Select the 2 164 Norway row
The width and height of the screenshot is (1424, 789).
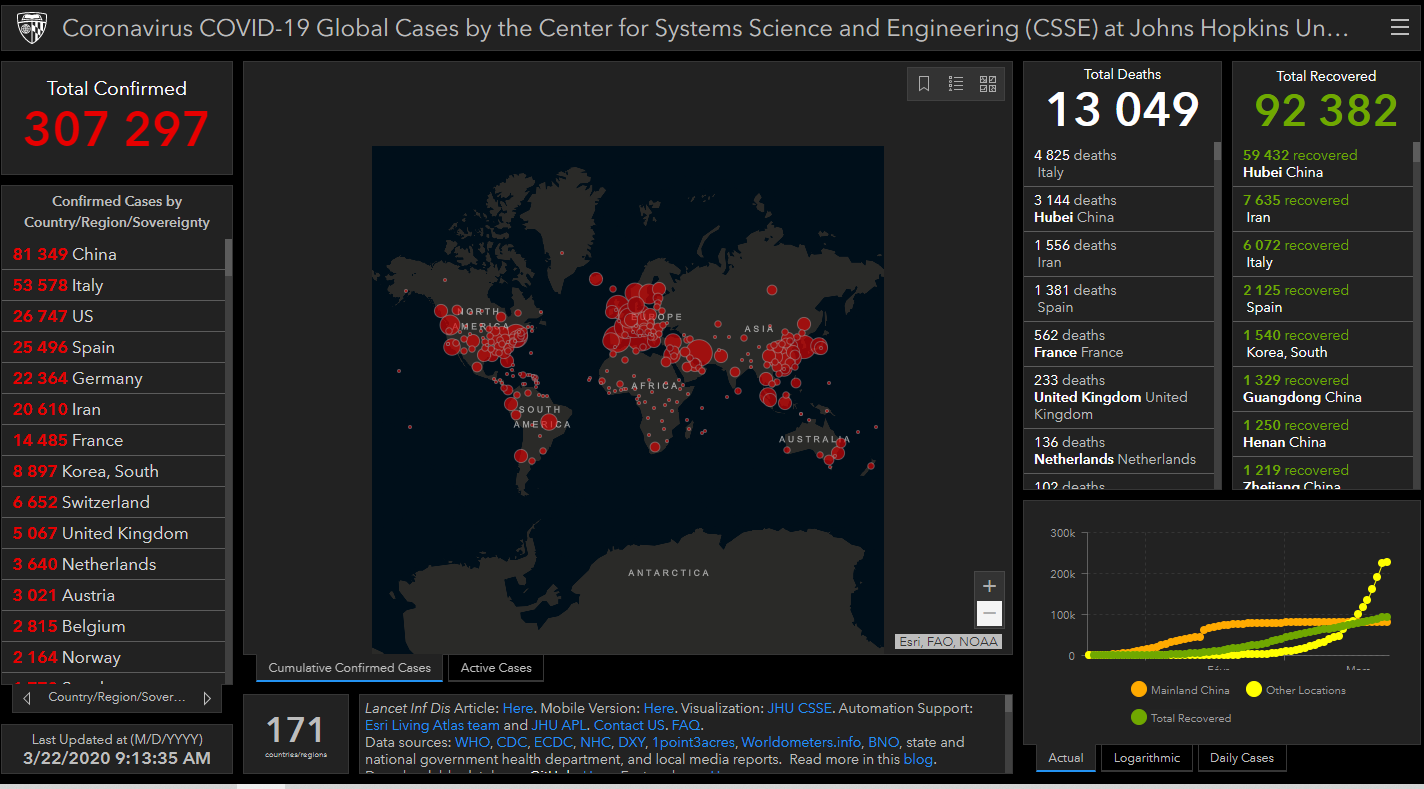point(114,657)
